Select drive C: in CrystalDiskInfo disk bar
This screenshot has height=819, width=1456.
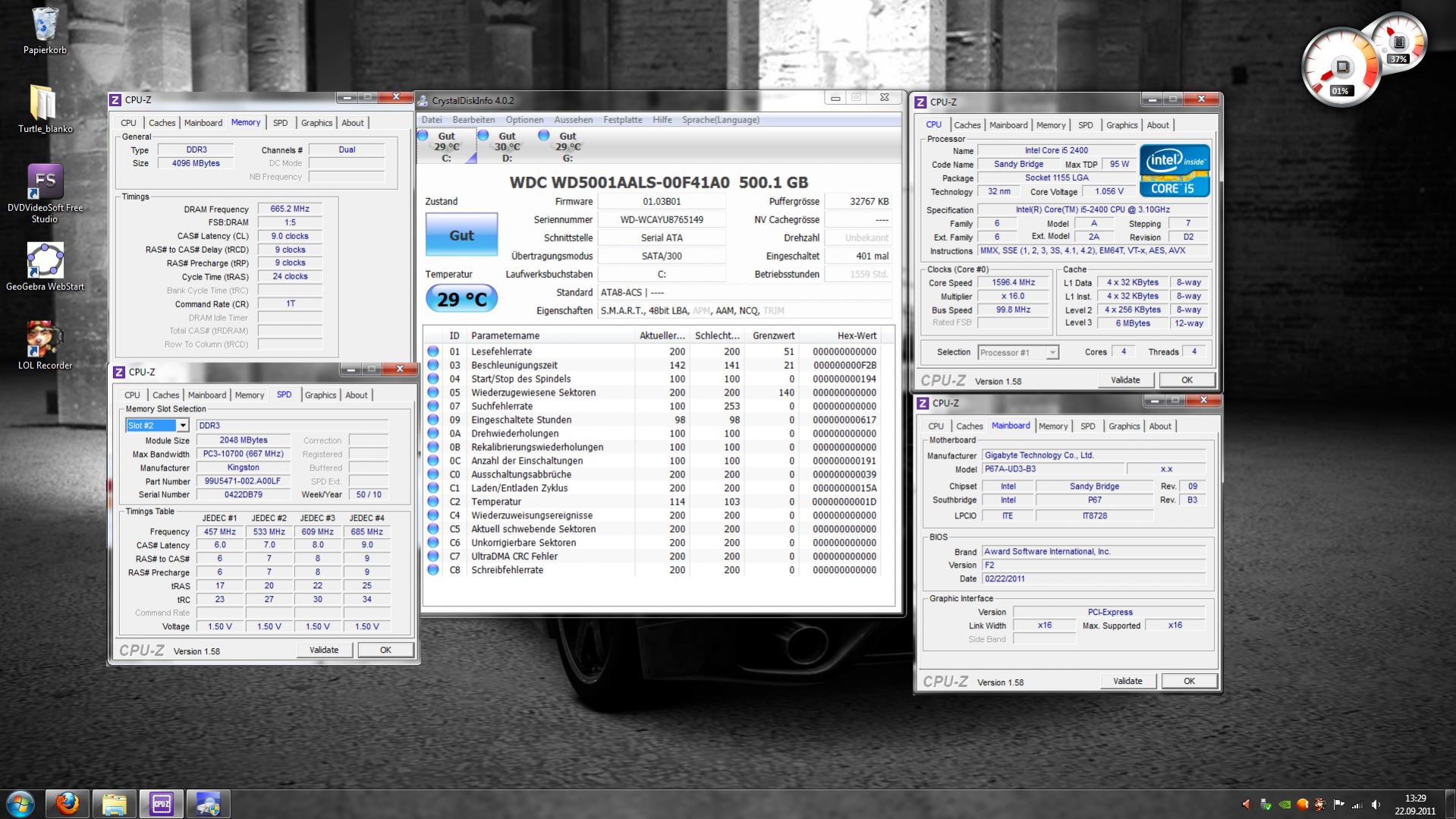coord(446,146)
